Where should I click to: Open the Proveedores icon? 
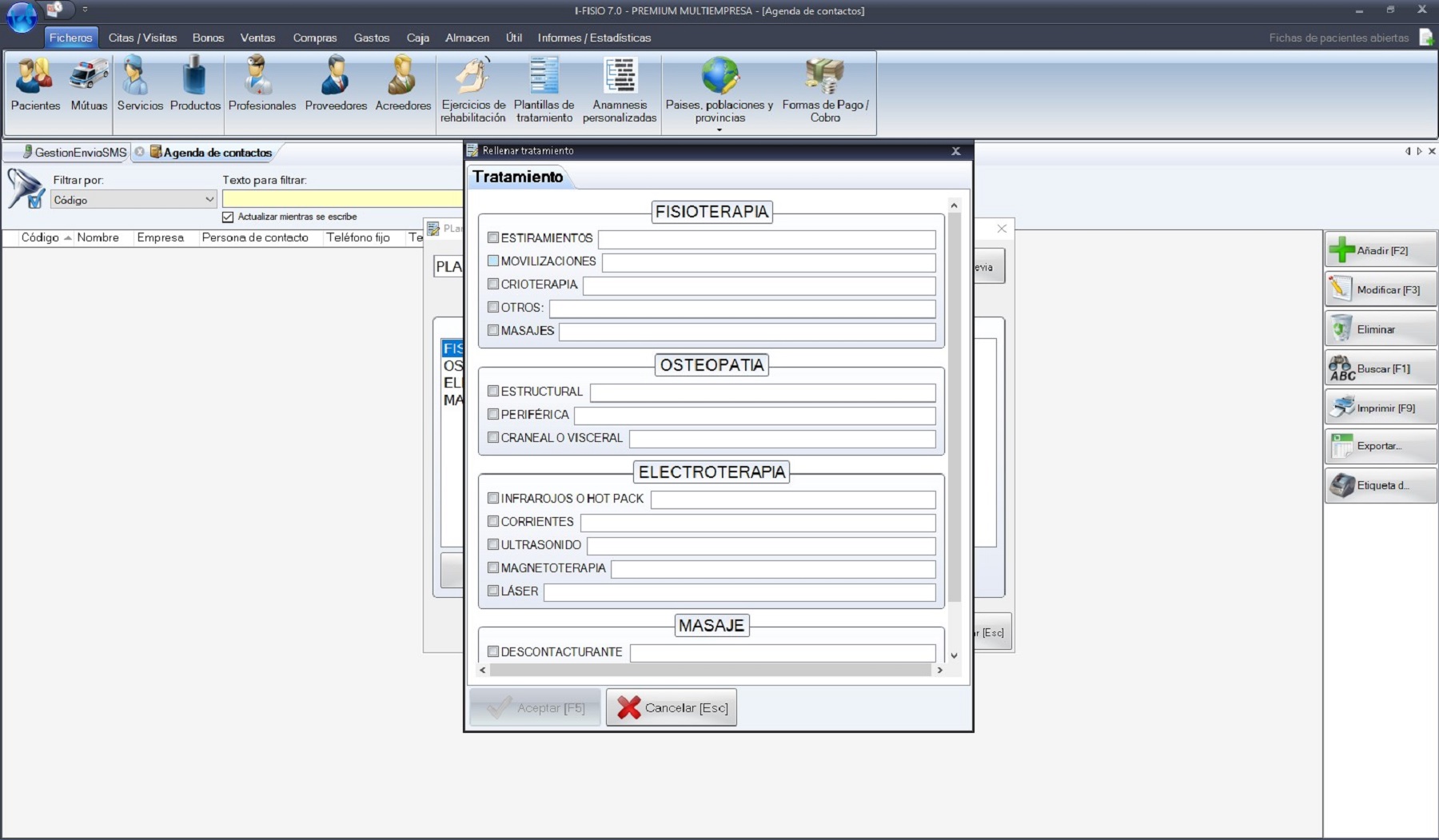pyautogui.click(x=336, y=85)
